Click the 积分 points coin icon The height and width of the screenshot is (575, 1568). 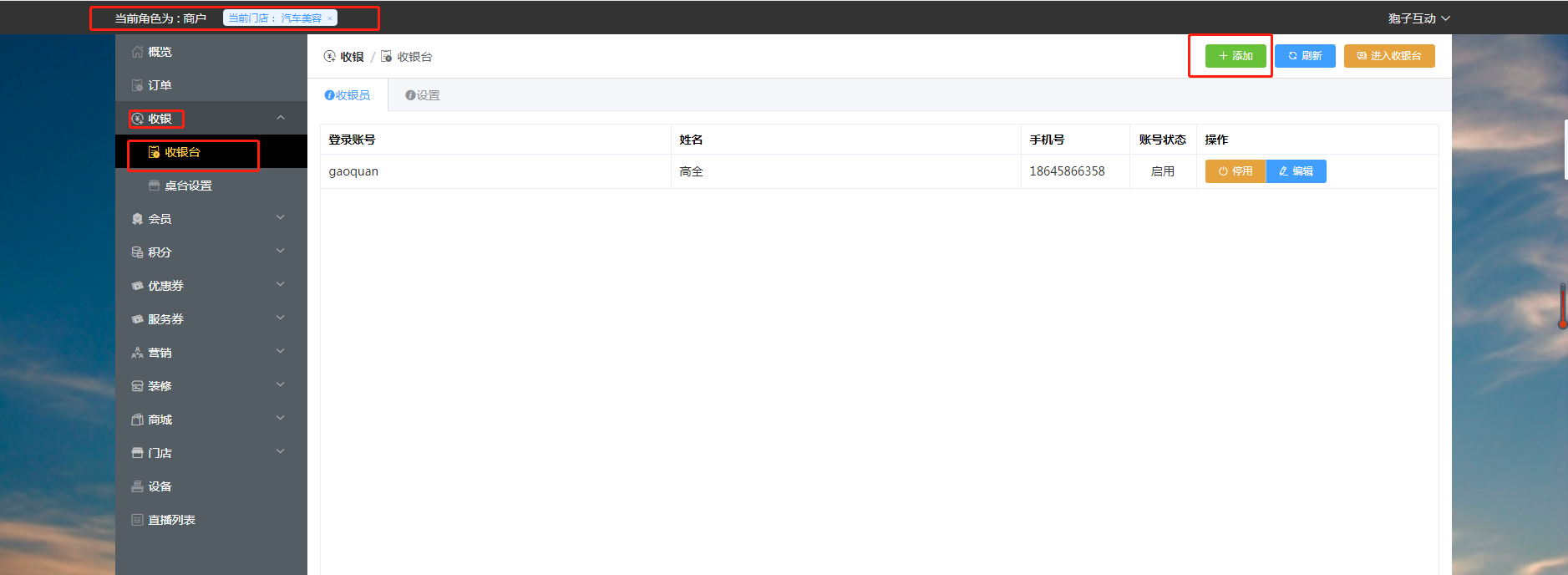pos(137,252)
